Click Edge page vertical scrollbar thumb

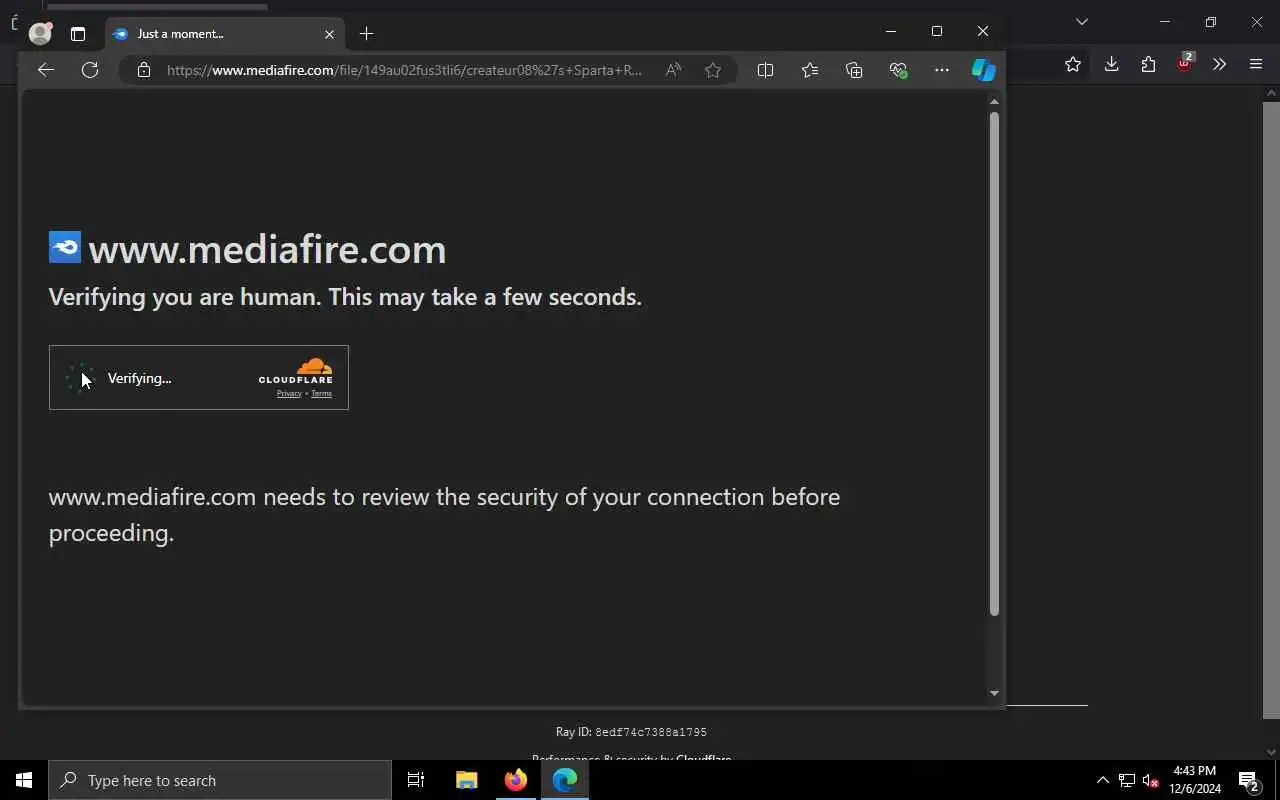(x=994, y=365)
